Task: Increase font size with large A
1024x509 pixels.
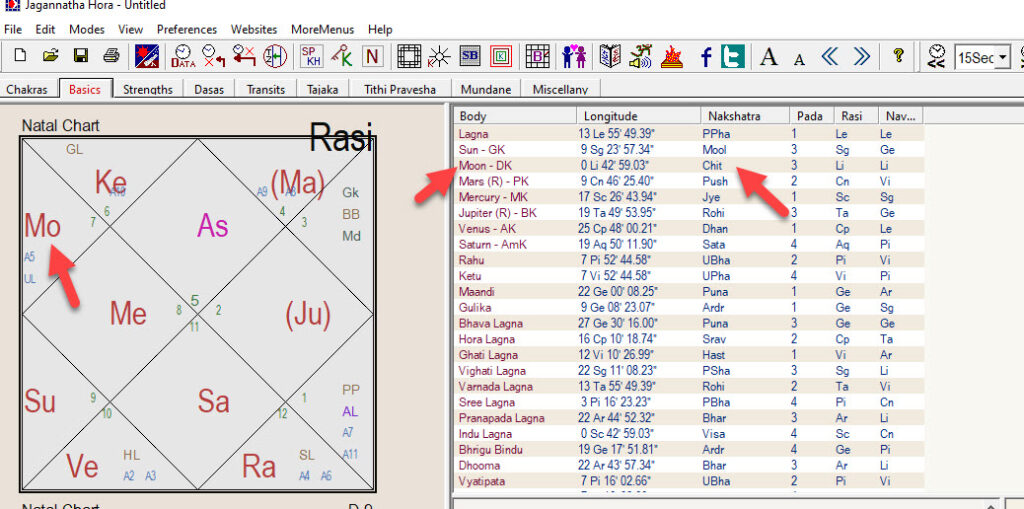Action: click(768, 57)
